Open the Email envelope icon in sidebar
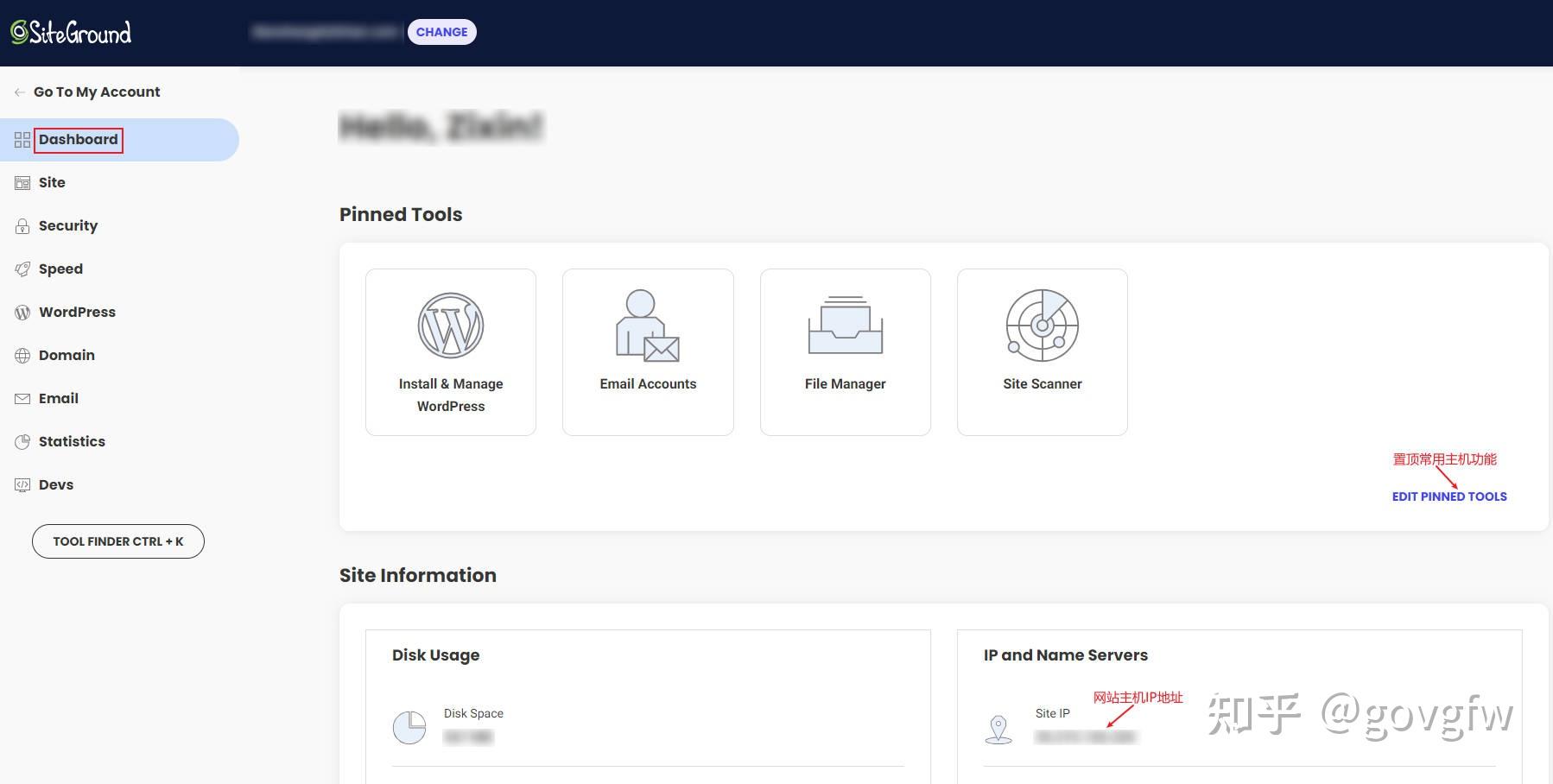This screenshot has height=784, width=1553. click(x=22, y=398)
